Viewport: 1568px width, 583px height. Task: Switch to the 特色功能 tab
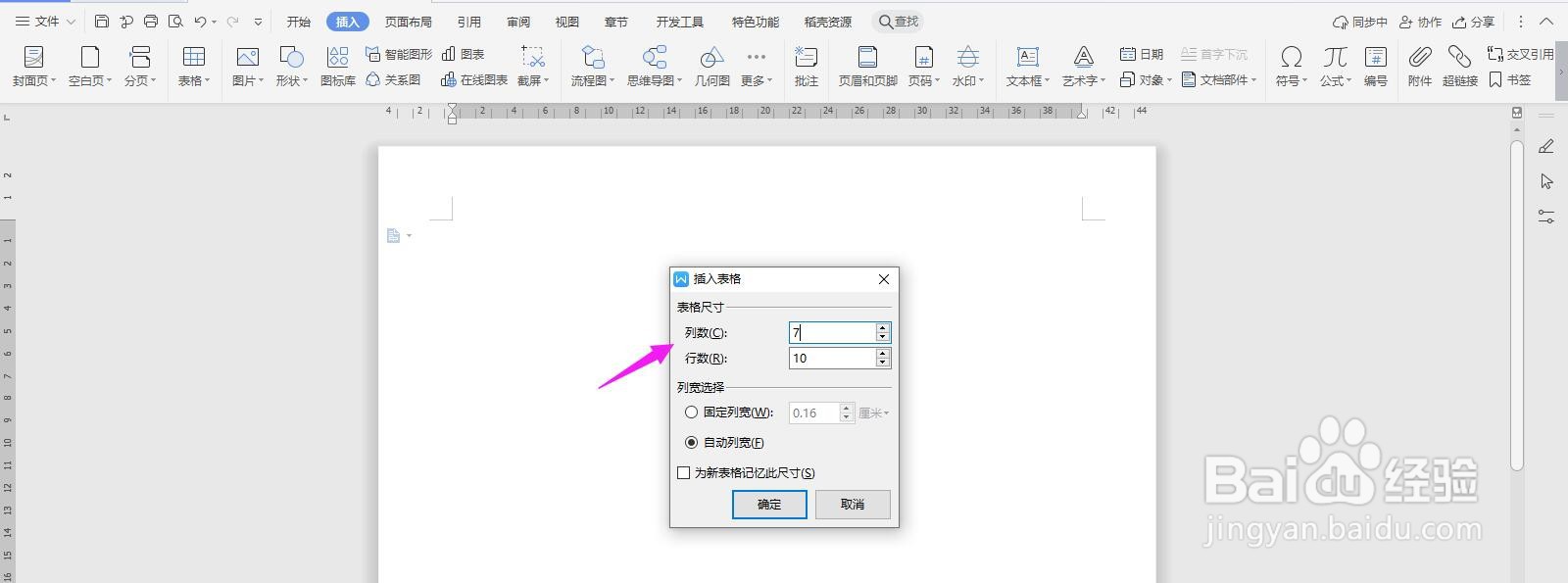[x=756, y=22]
